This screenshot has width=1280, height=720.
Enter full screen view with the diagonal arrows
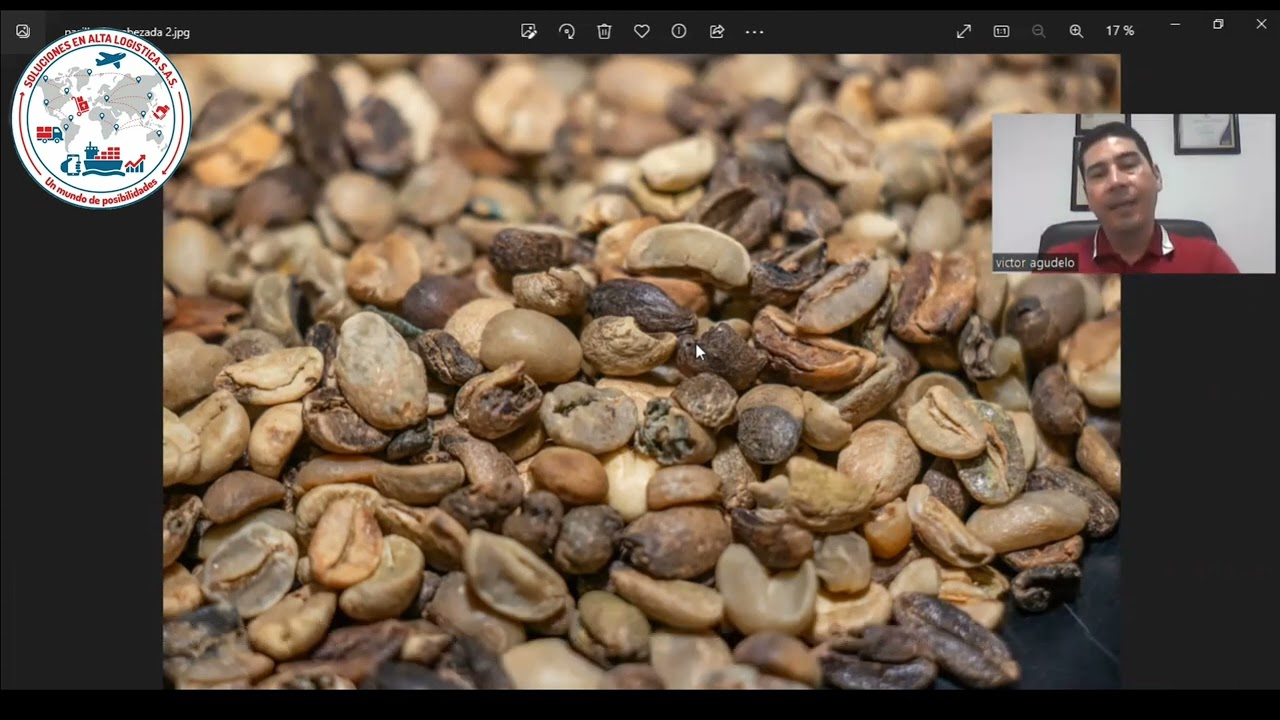[x=964, y=31]
